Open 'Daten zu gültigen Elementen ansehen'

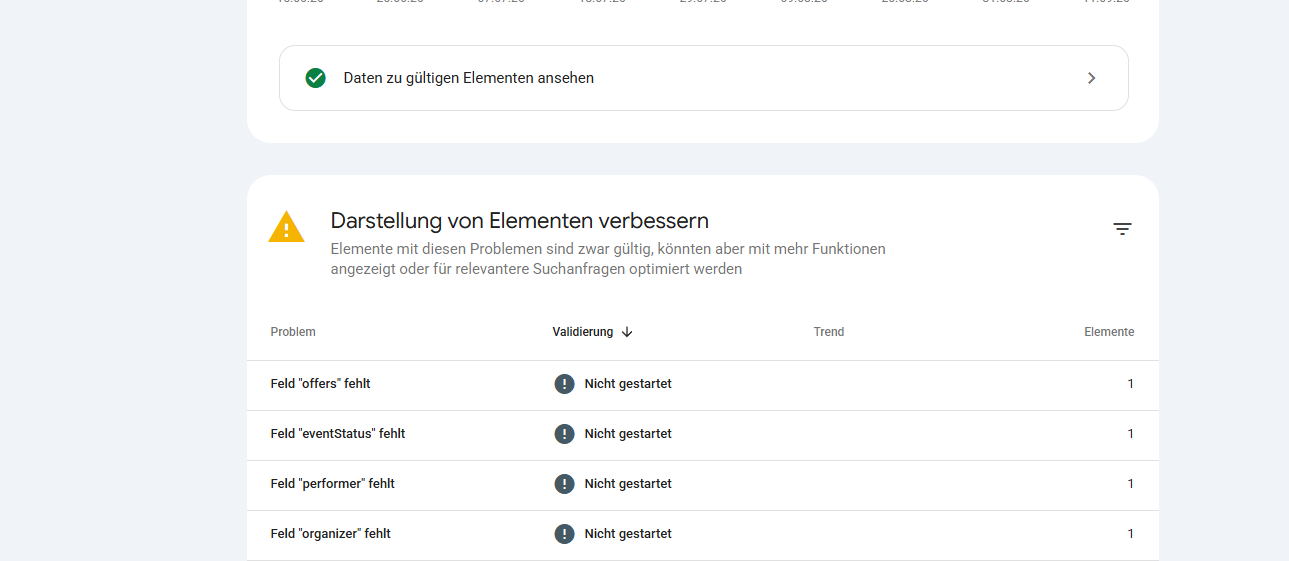[x=704, y=78]
